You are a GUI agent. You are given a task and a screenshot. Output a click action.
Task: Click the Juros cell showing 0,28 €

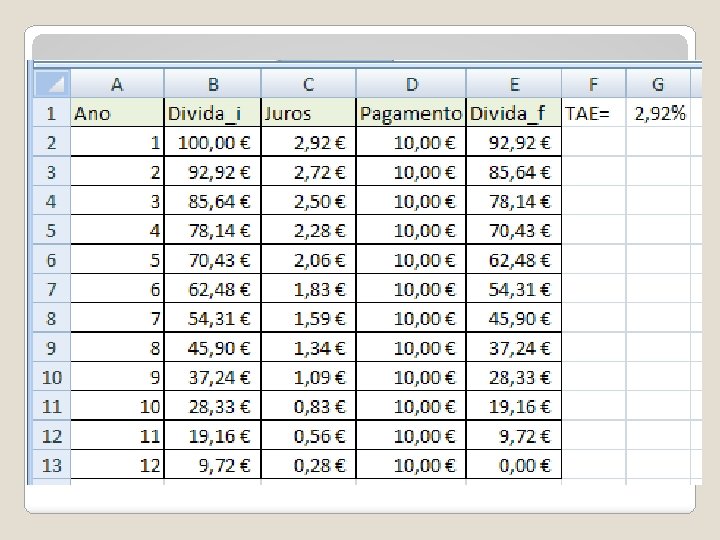[x=308, y=465]
